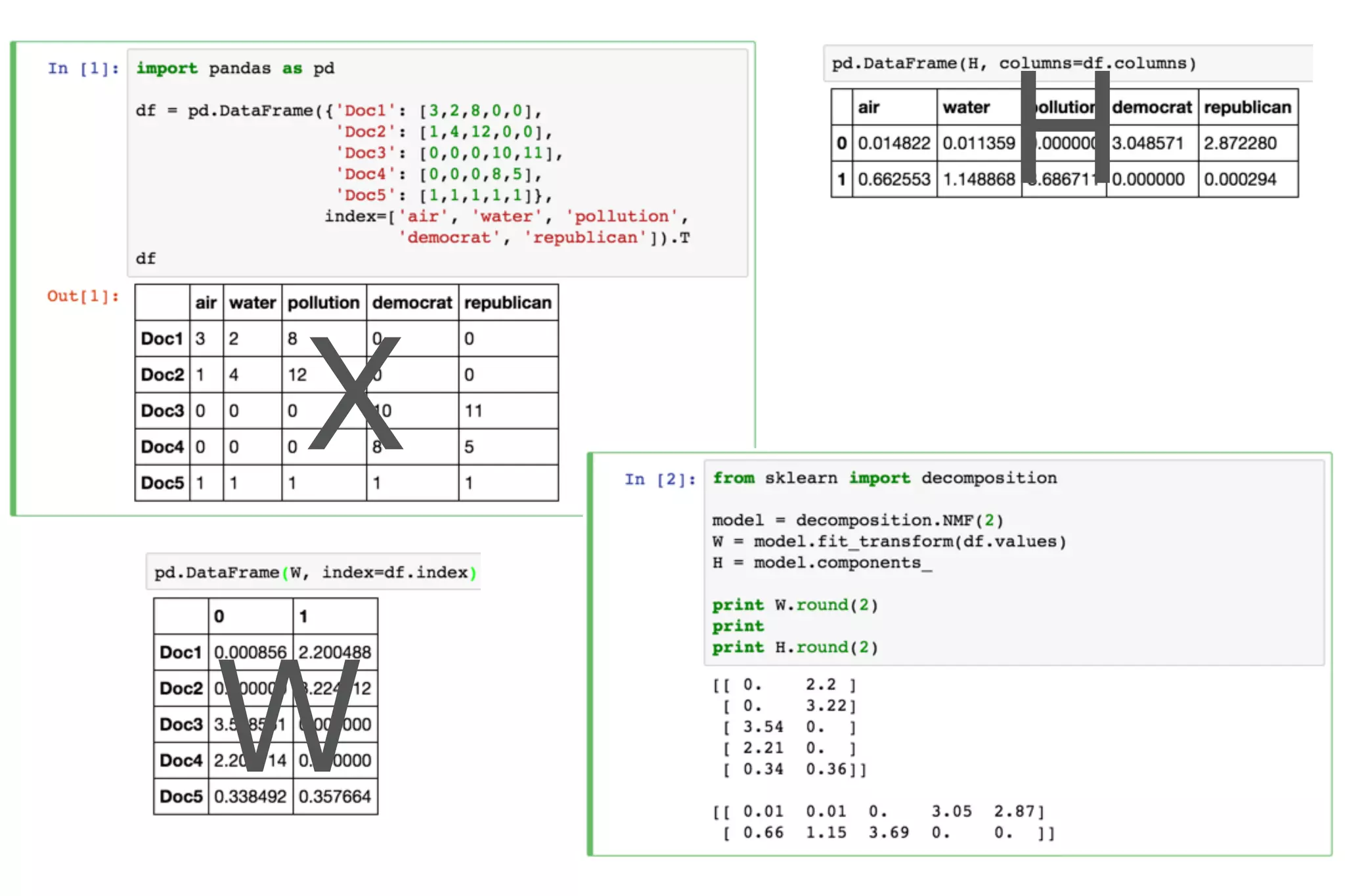The width and height of the screenshot is (1345, 896).
Task: Click the large X overlay letter
Action: tap(355, 394)
